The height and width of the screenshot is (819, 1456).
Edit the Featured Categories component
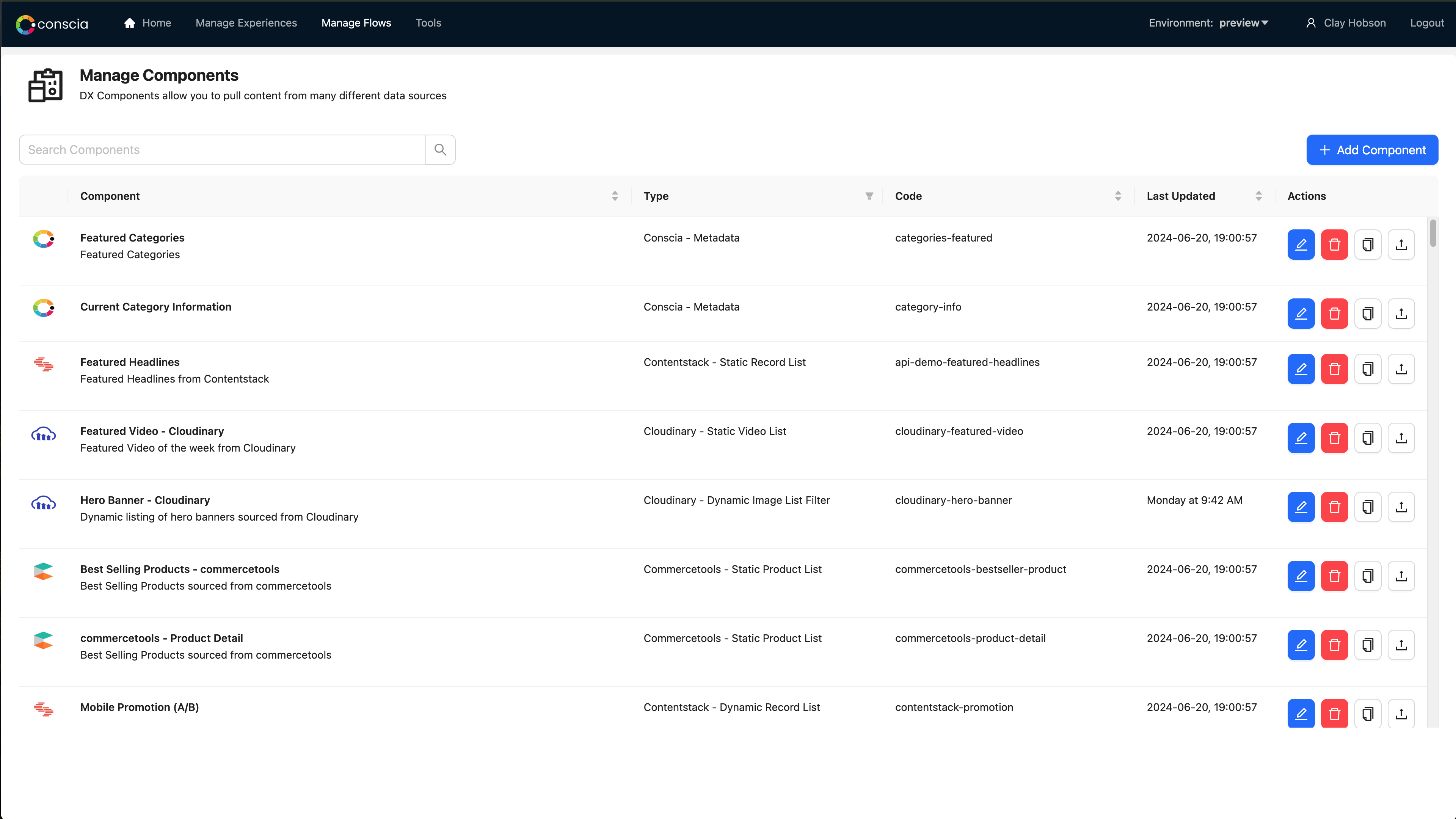1301,245
